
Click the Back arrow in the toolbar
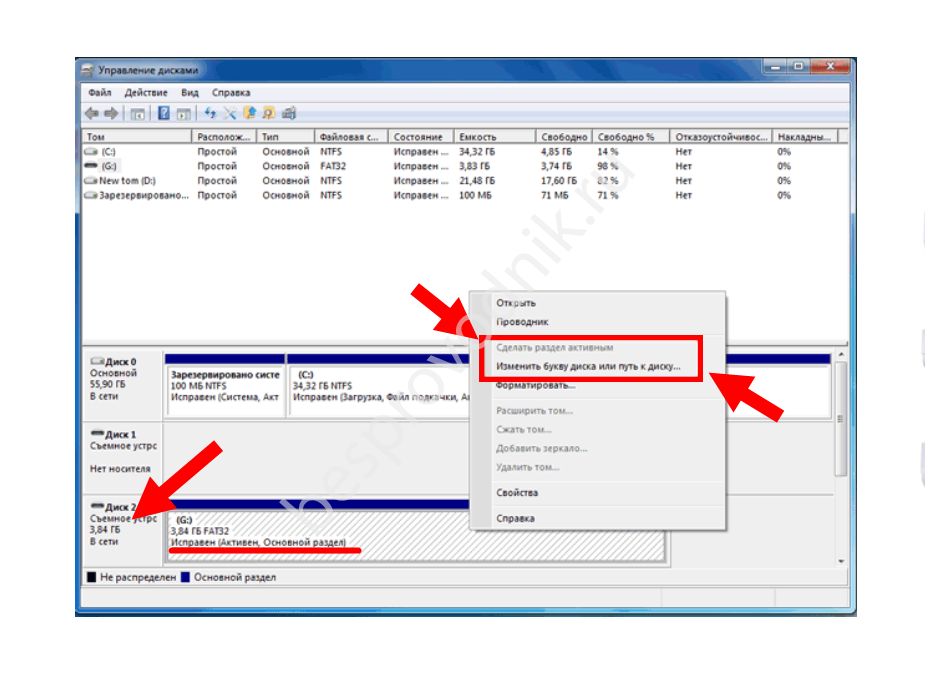tap(92, 113)
